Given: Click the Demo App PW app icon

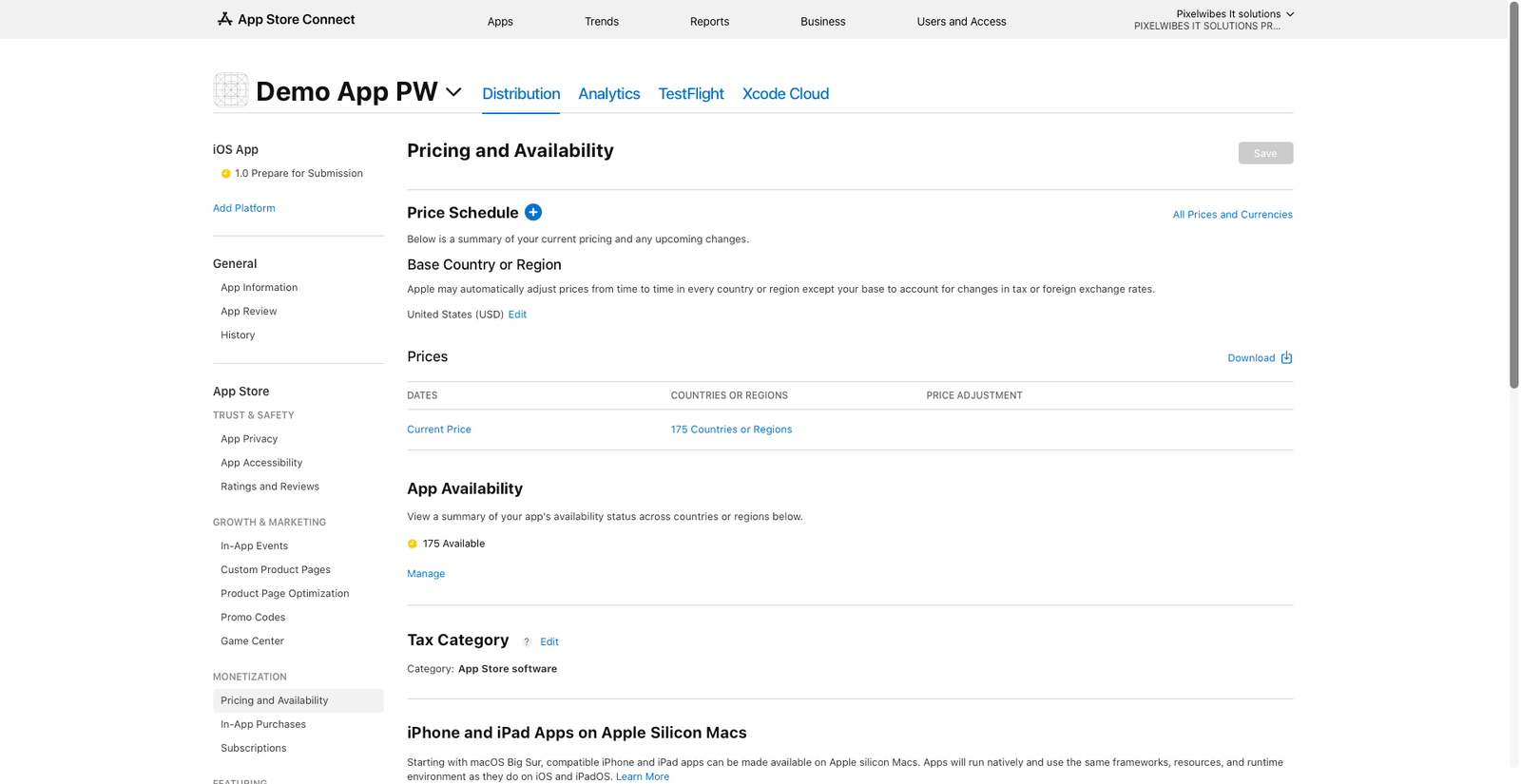Looking at the screenshot, I should click(x=231, y=90).
